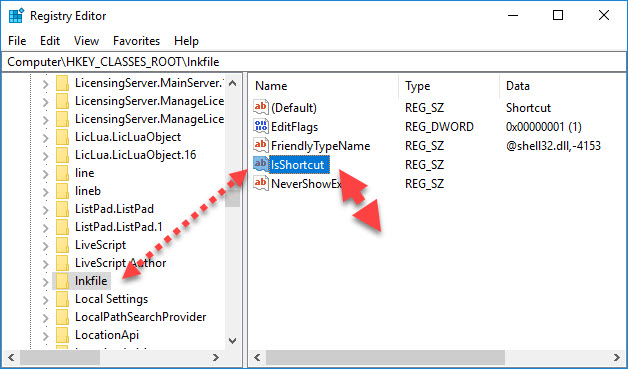Expand the lineb key

tap(46, 192)
